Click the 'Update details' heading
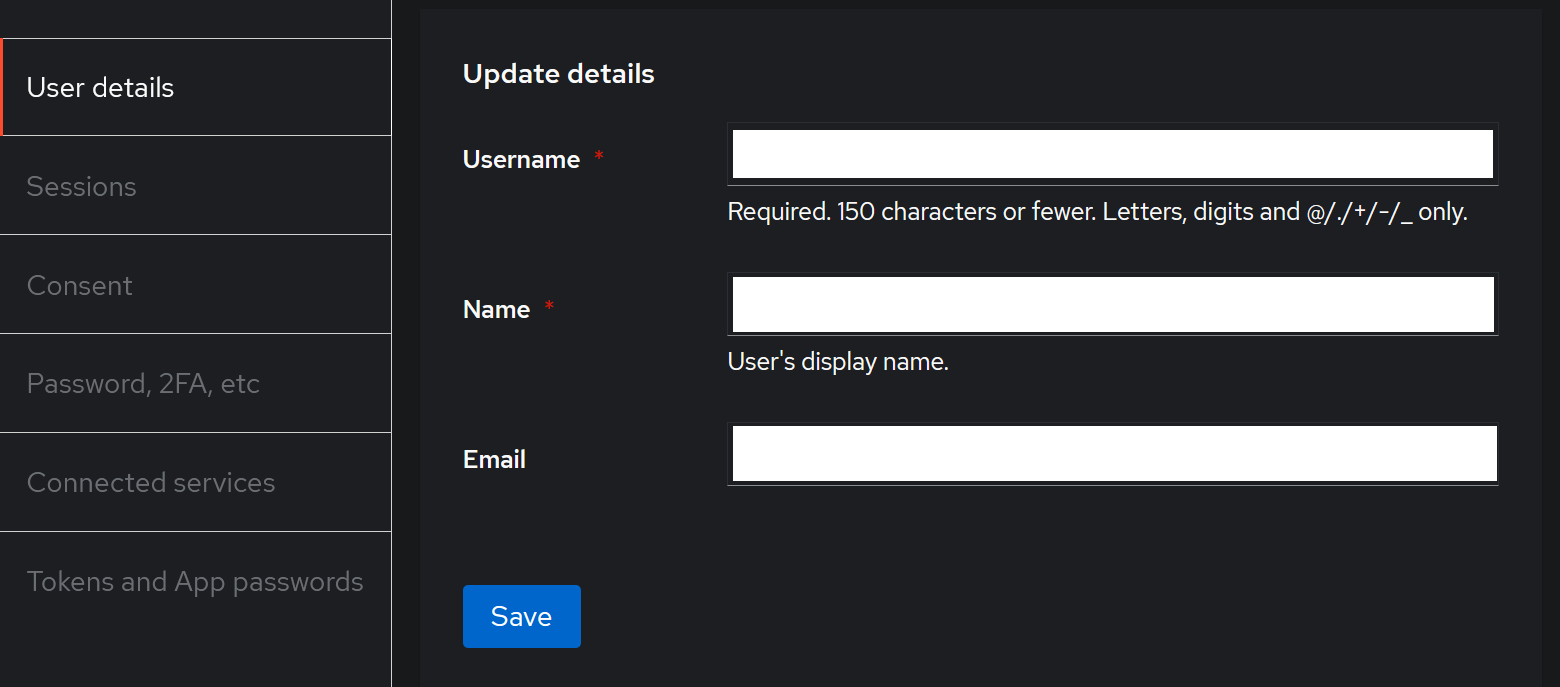 click(x=559, y=73)
